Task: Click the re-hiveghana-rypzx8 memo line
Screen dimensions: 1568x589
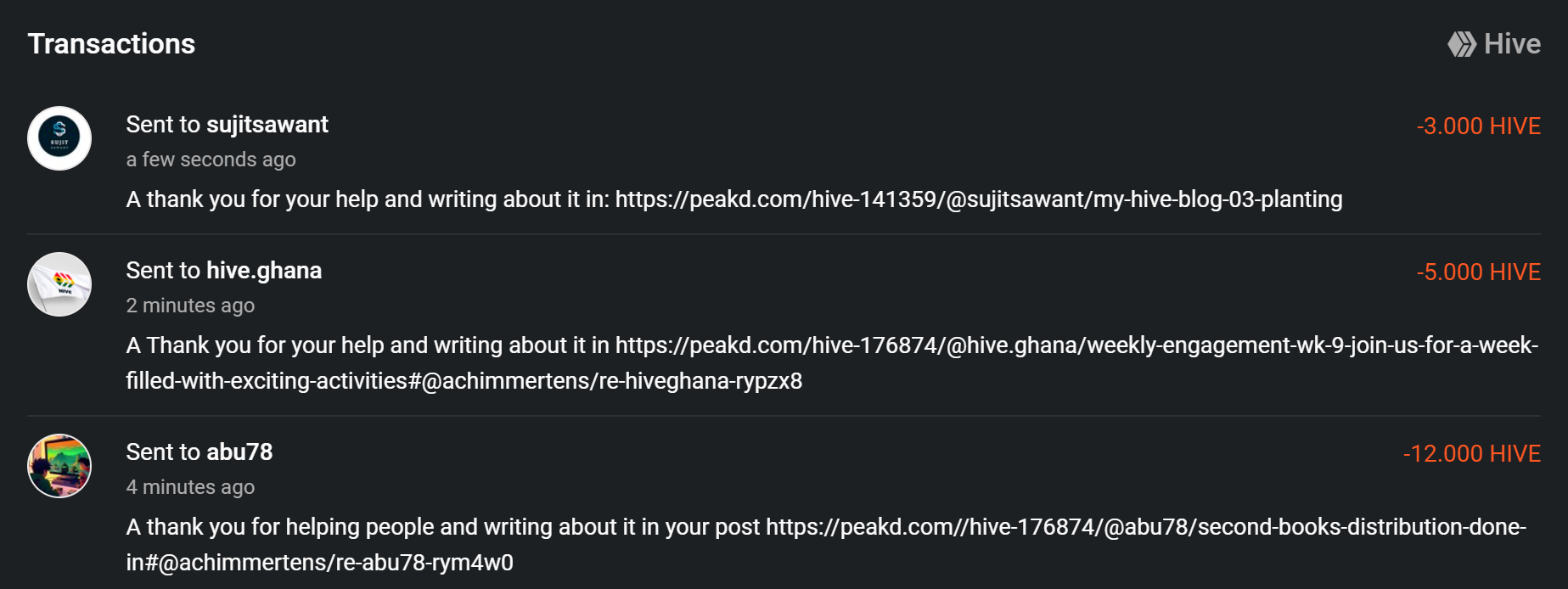Action: pos(464,381)
